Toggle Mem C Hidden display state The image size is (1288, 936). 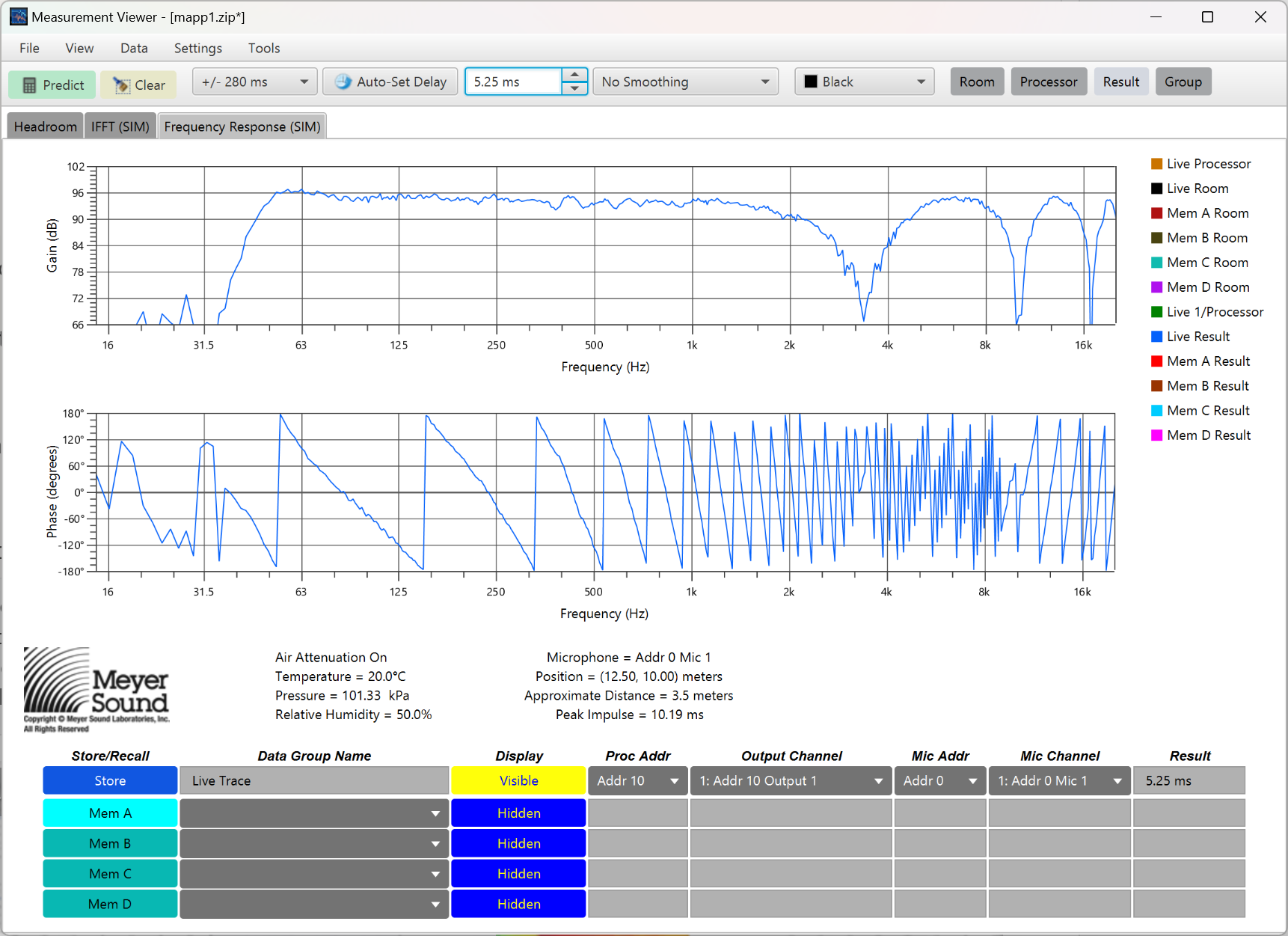tap(518, 874)
